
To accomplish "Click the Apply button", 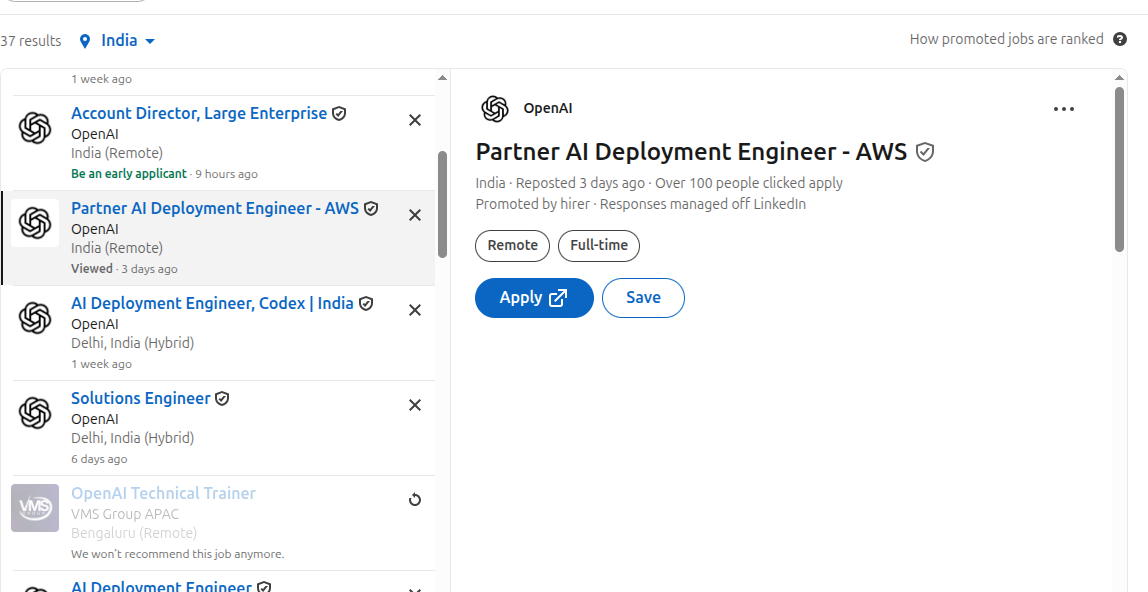I will click(534, 298).
